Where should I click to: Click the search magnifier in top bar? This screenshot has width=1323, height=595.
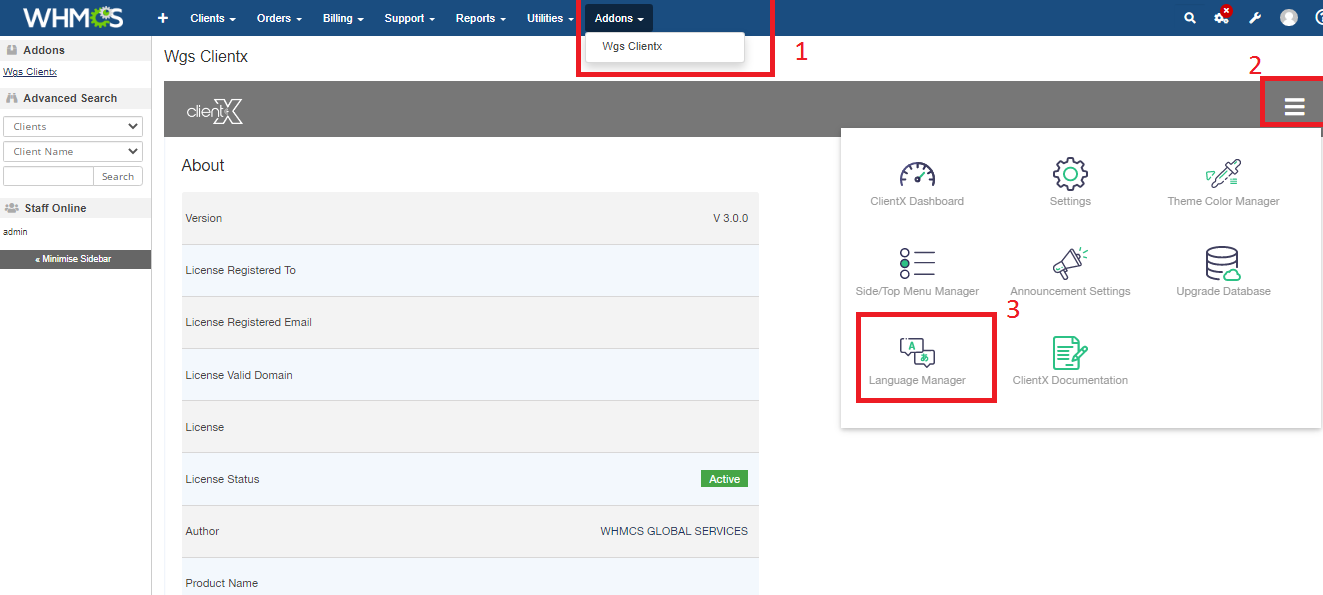click(x=1189, y=18)
